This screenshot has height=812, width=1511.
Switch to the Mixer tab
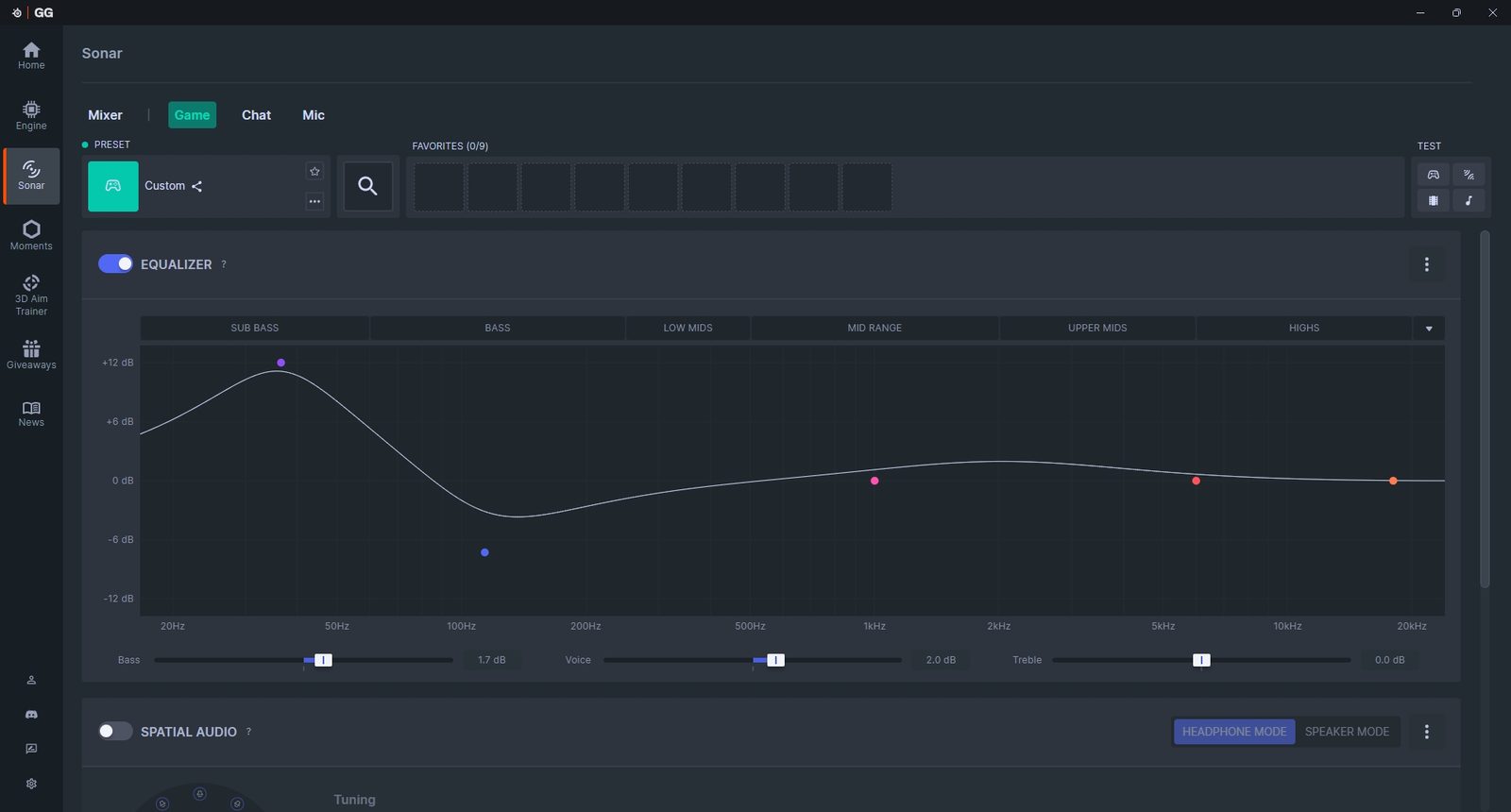point(105,115)
